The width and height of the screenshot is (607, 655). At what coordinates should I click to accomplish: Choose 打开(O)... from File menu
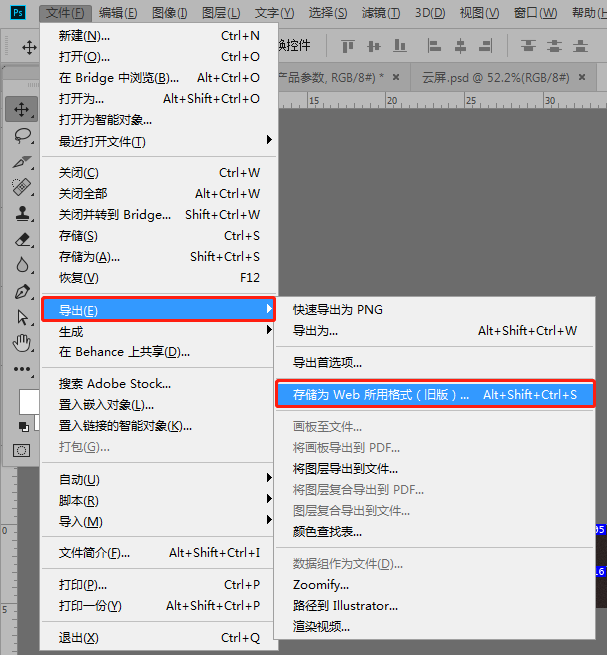click(x=159, y=57)
